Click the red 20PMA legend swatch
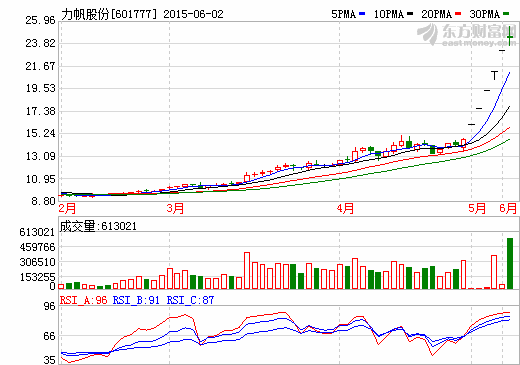 (x=458, y=14)
